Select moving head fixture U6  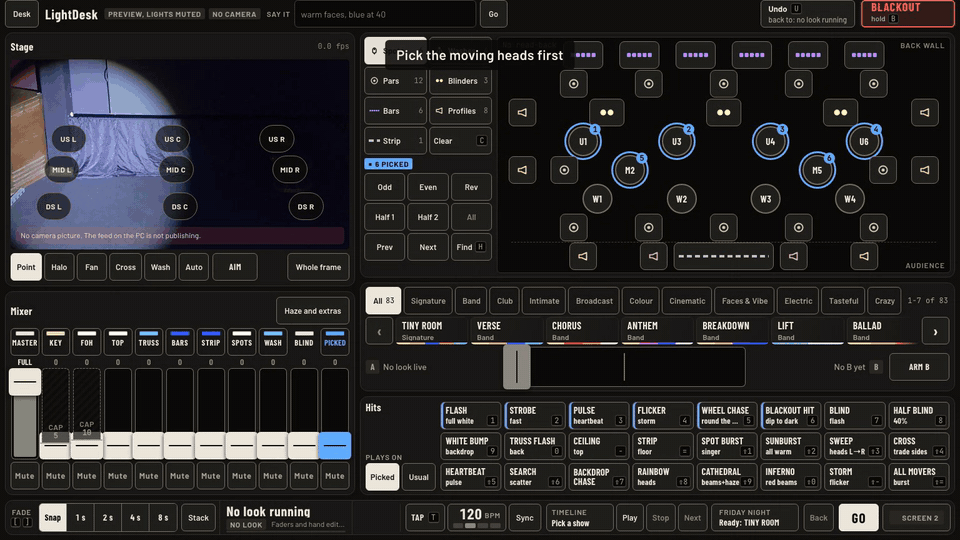click(863, 141)
